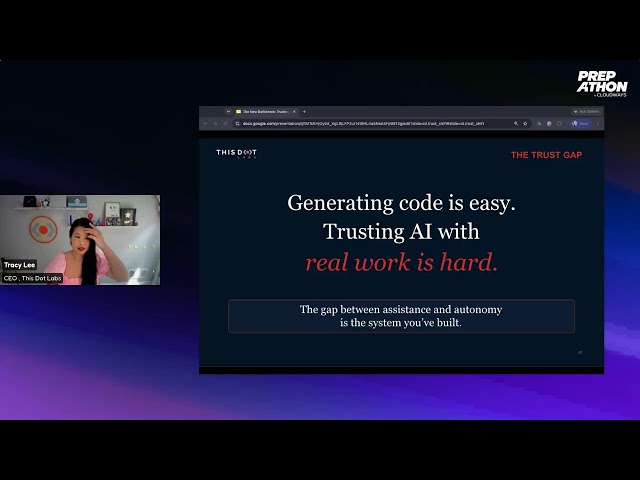Click the 'Tracy Lee' name label

(19, 265)
